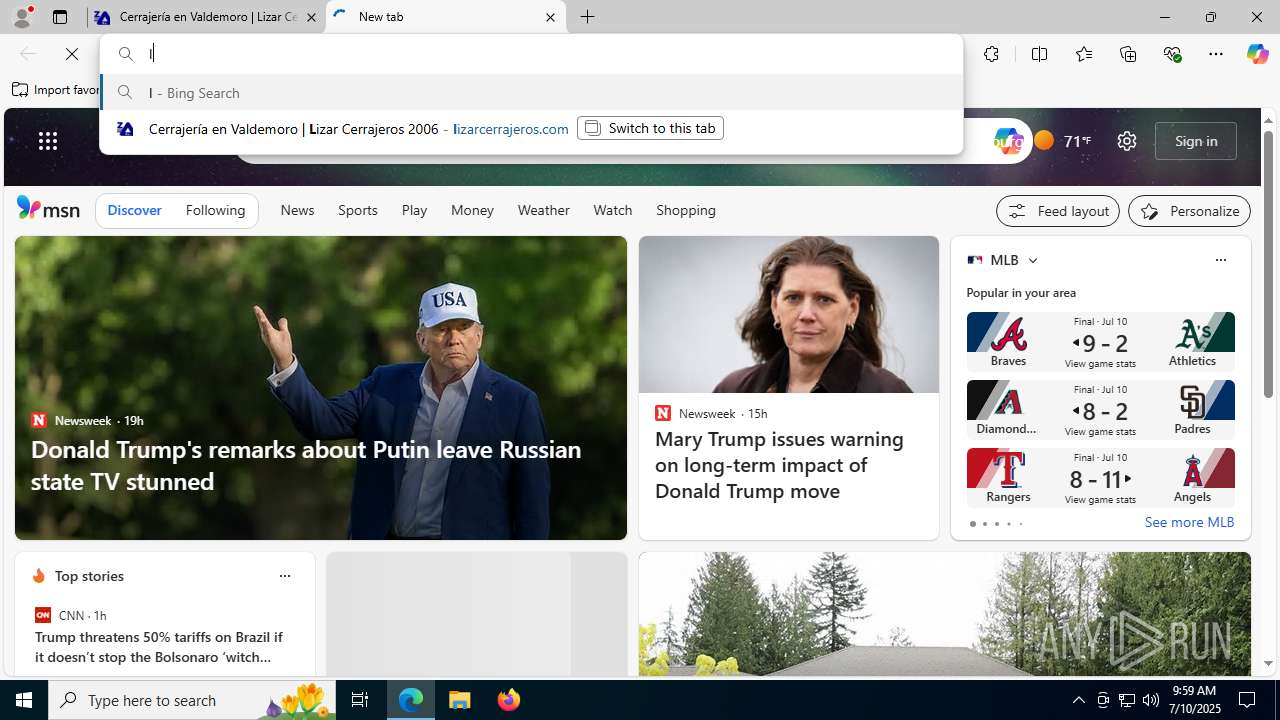Launch Firefox from the taskbar
This screenshot has width=1280, height=720.
[509, 700]
